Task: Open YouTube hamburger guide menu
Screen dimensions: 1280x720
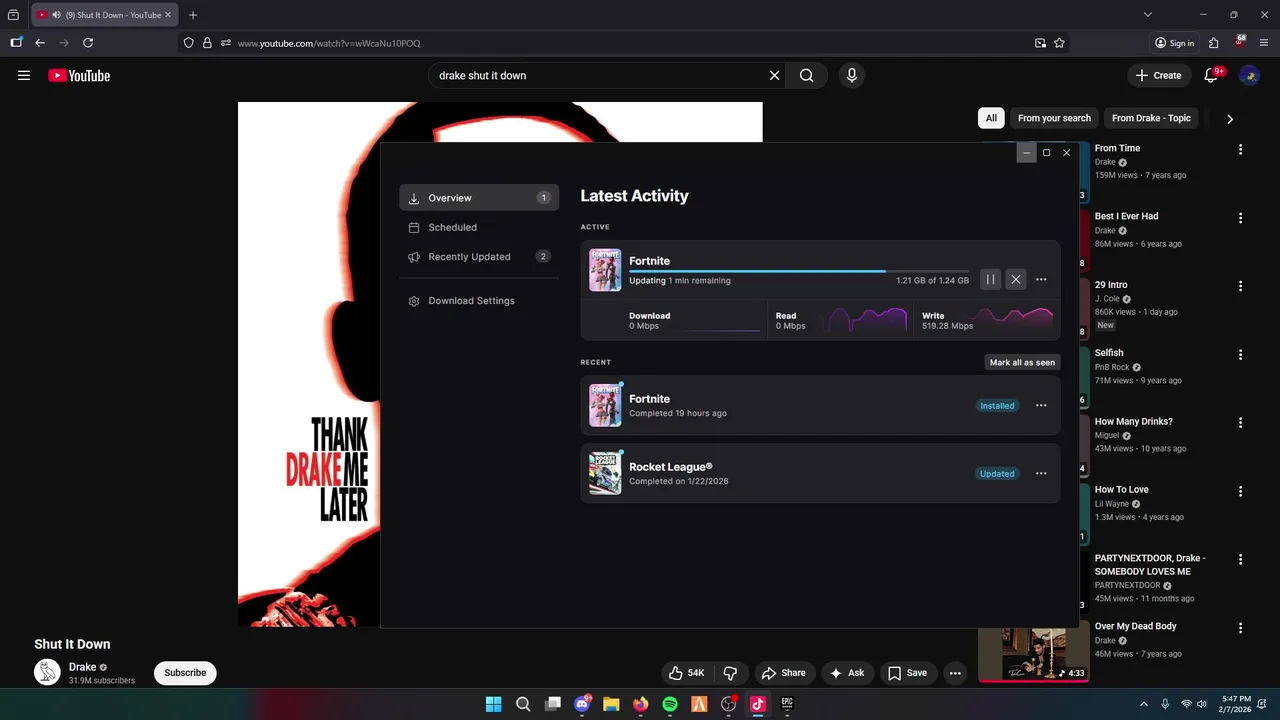Action: (x=24, y=75)
